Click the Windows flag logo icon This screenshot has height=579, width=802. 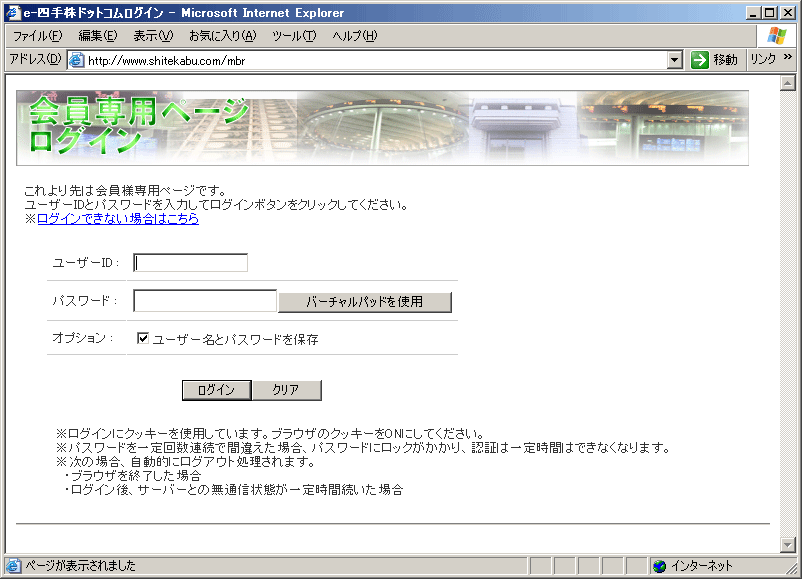777,36
